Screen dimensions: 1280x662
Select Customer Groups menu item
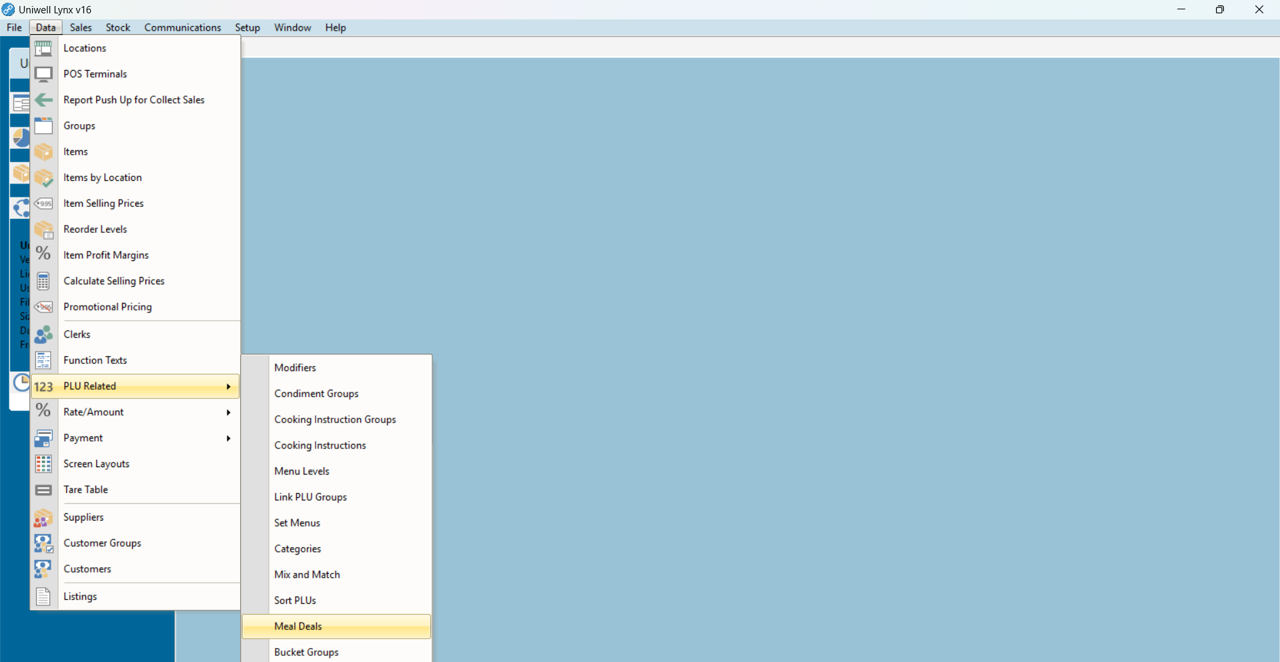click(x=102, y=543)
